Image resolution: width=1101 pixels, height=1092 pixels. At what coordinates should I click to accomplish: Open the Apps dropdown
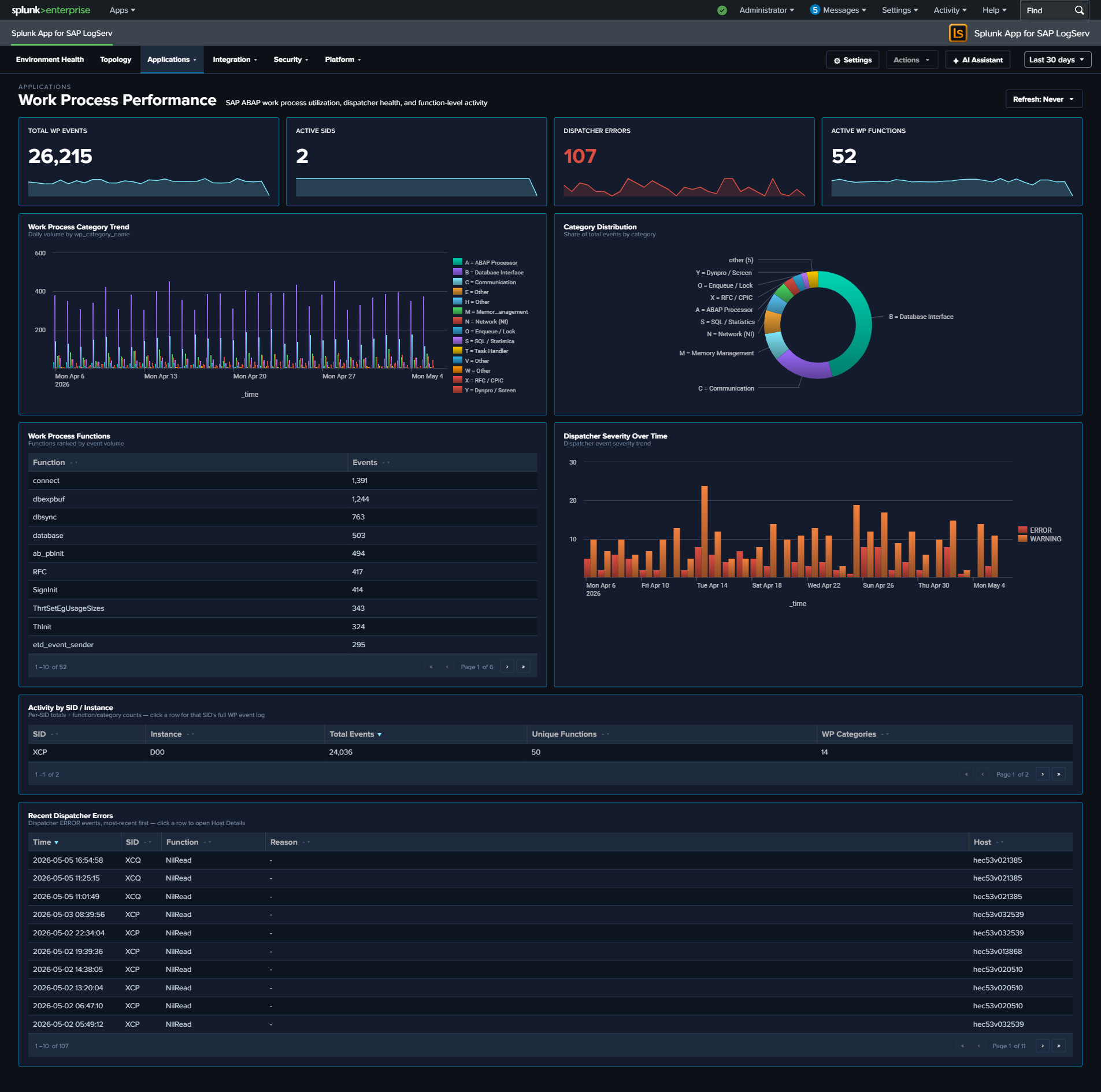click(x=122, y=10)
